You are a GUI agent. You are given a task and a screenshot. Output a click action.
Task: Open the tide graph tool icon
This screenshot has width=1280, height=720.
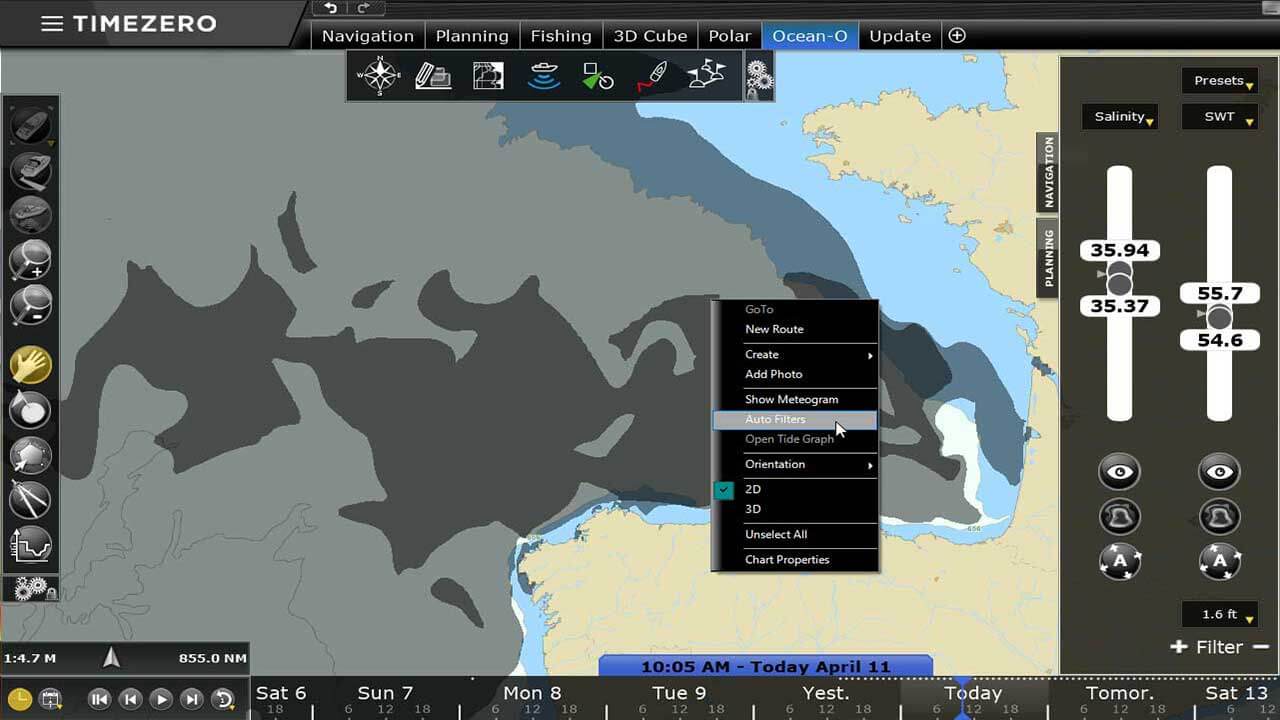pyautogui.click(x=30, y=545)
